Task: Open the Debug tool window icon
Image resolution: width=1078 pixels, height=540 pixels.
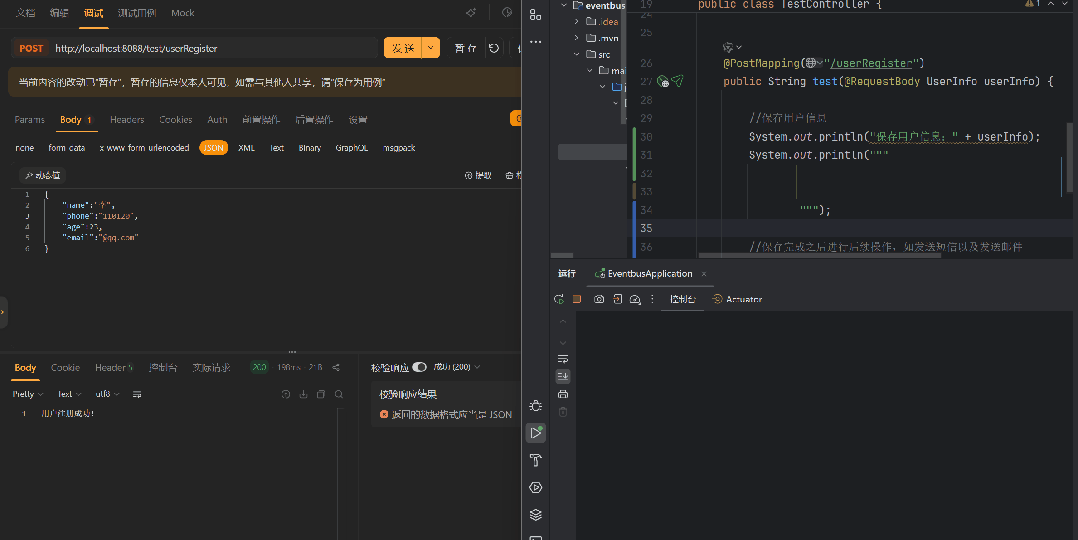Action: (x=536, y=406)
